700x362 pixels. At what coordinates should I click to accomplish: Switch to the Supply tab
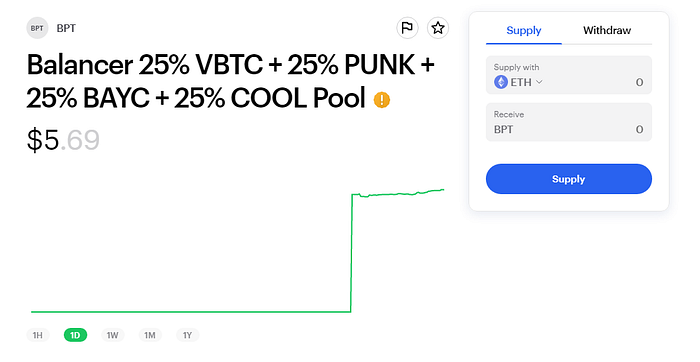pyautogui.click(x=524, y=30)
